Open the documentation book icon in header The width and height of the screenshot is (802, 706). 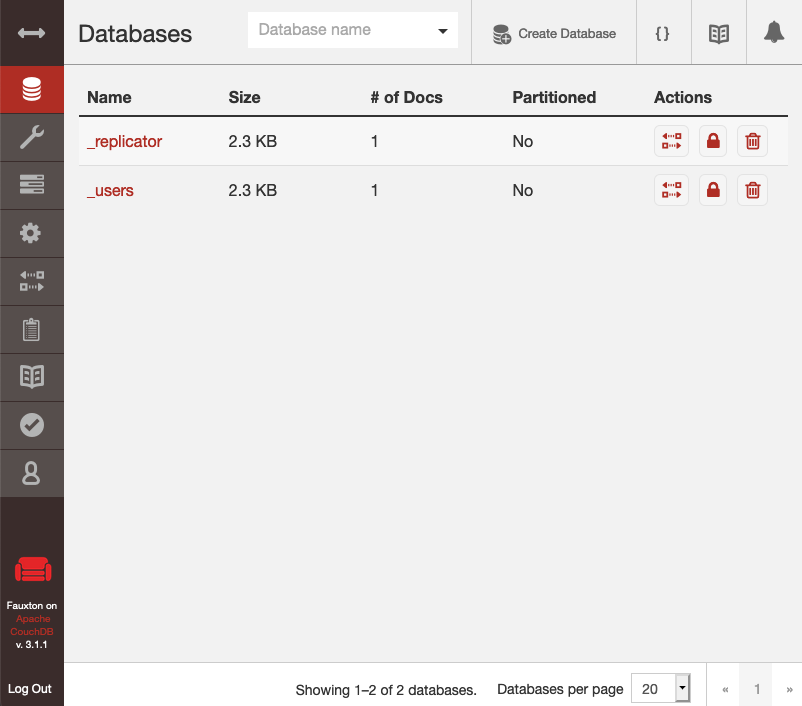(x=718, y=33)
